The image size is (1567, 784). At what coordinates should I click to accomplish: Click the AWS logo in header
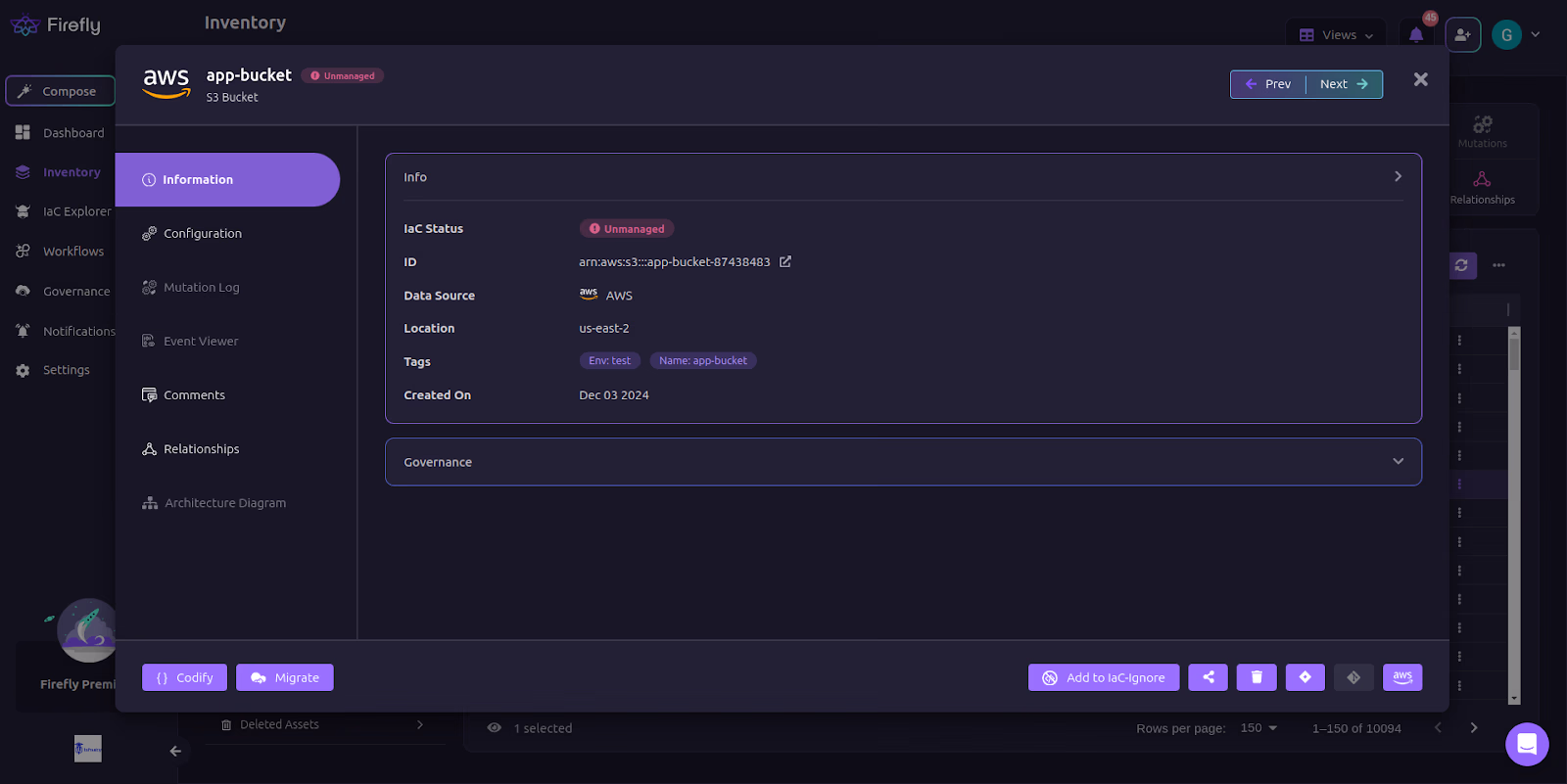pos(166,82)
